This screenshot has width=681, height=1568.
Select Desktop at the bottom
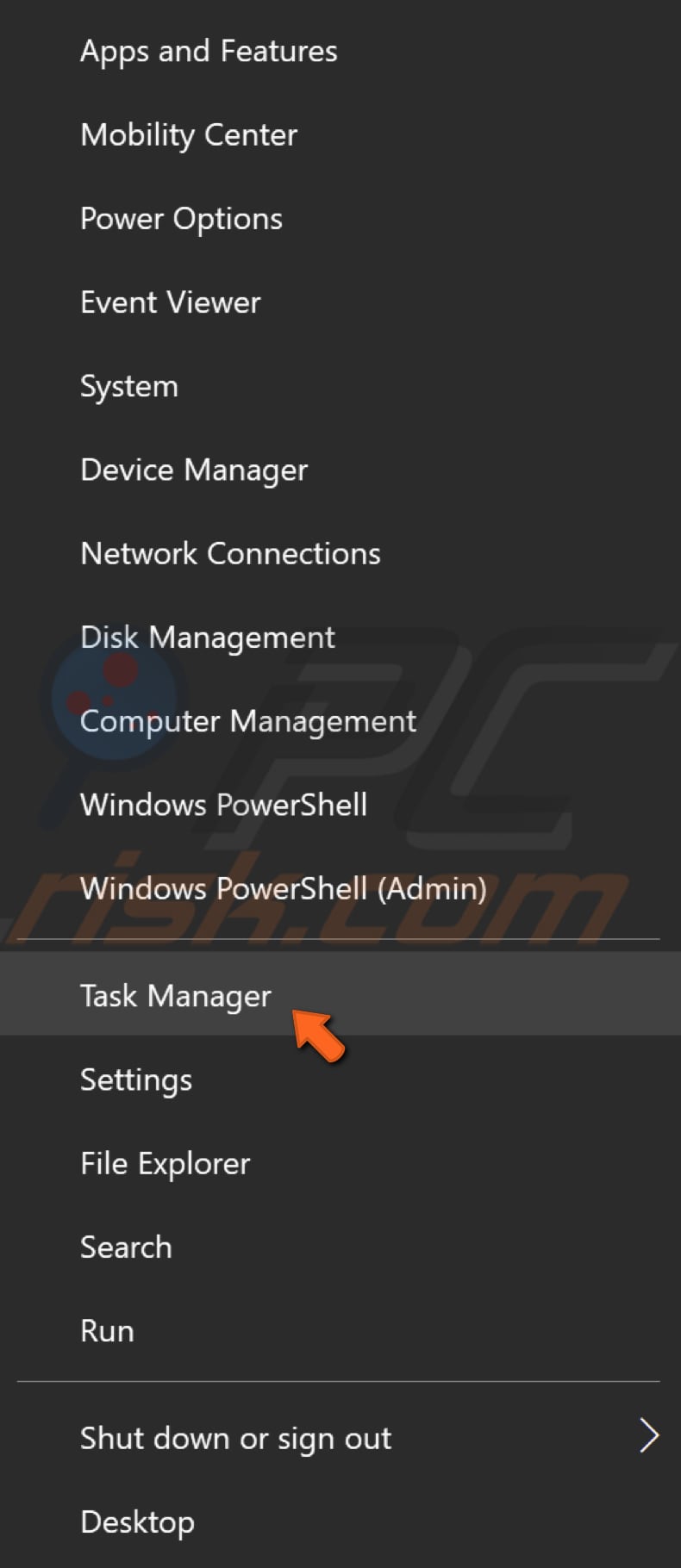pos(137,1521)
